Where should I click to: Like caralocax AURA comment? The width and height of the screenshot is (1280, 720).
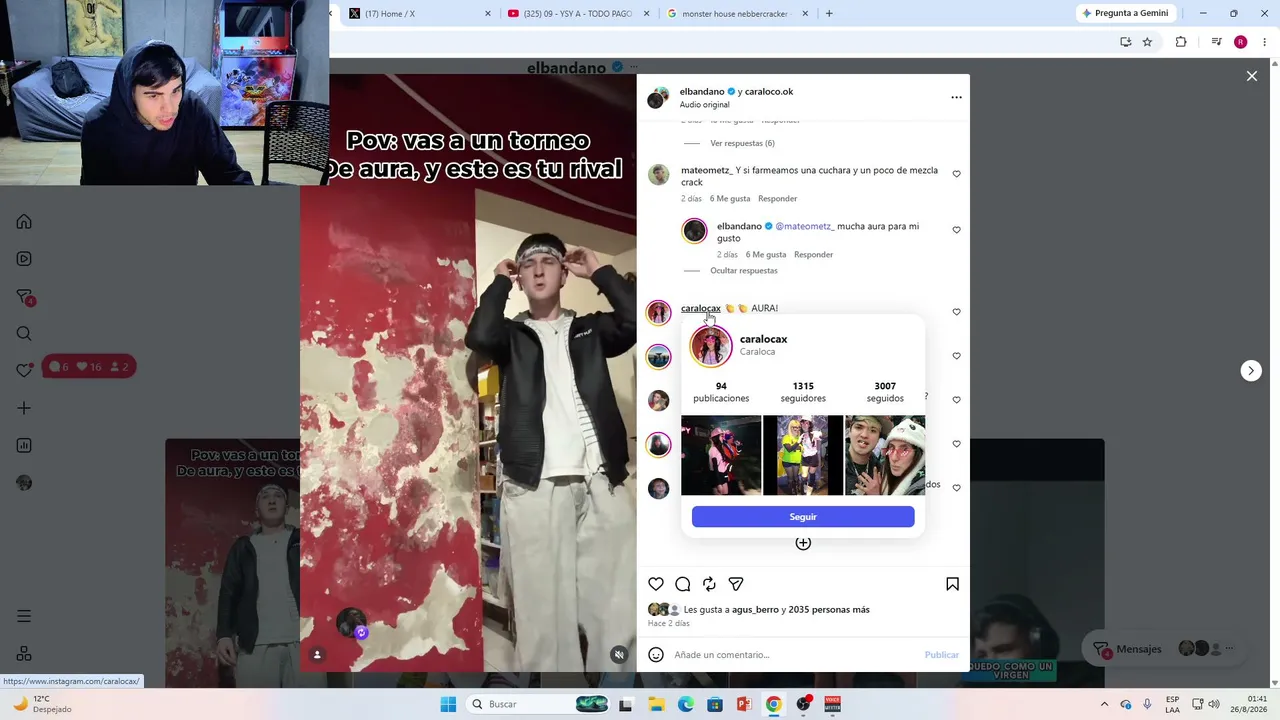pyautogui.click(x=956, y=312)
